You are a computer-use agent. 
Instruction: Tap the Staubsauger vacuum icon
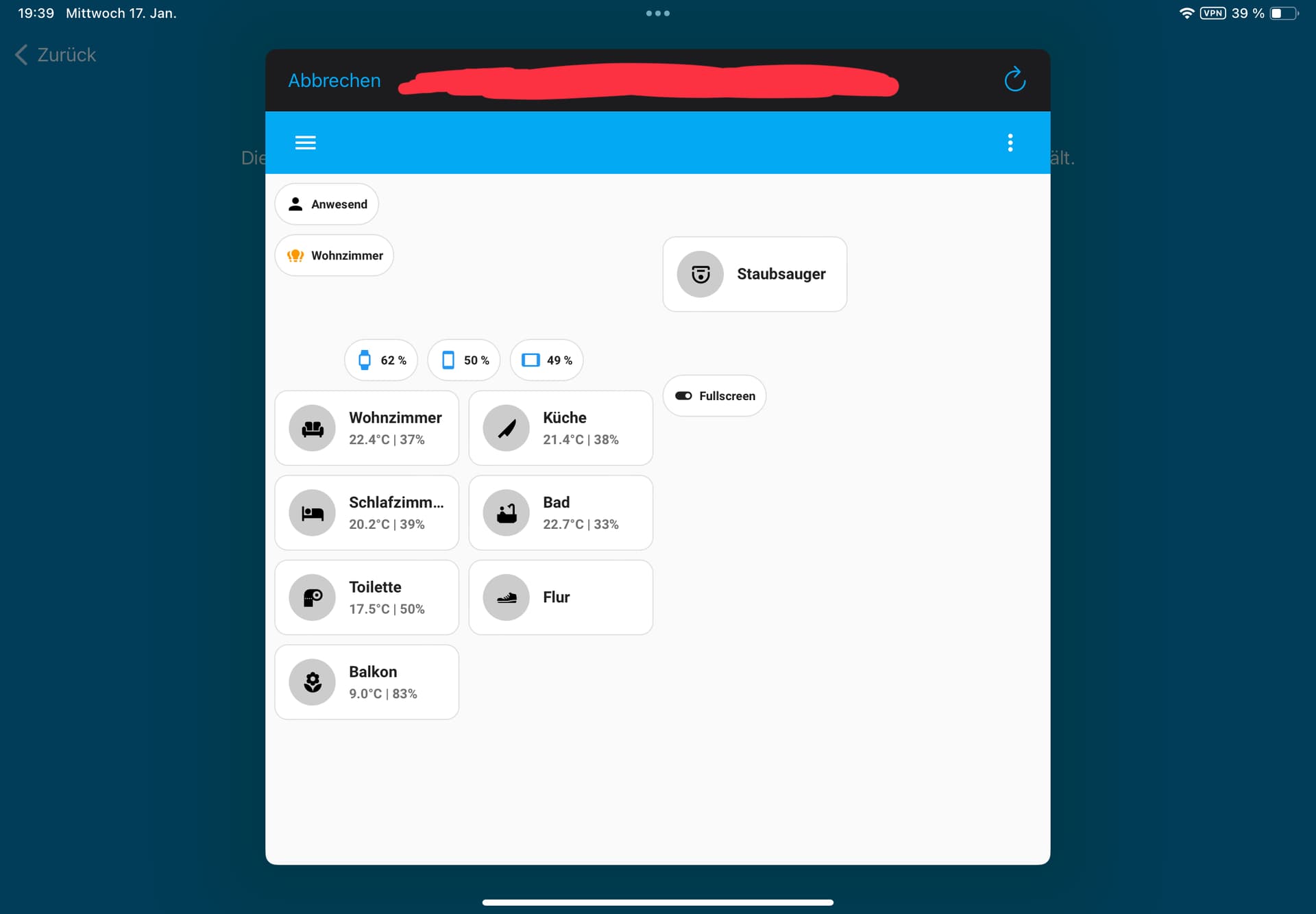tap(700, 274)
